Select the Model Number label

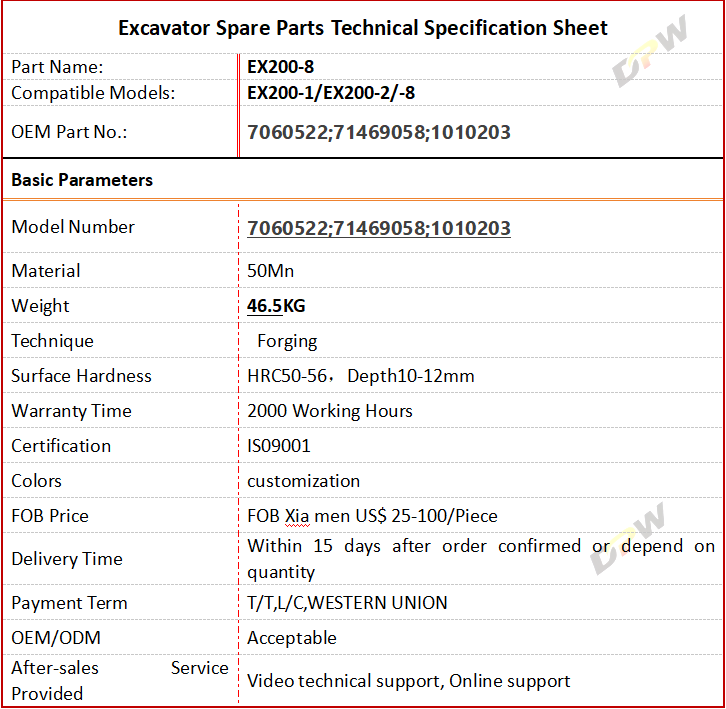[x=73, y=227]
